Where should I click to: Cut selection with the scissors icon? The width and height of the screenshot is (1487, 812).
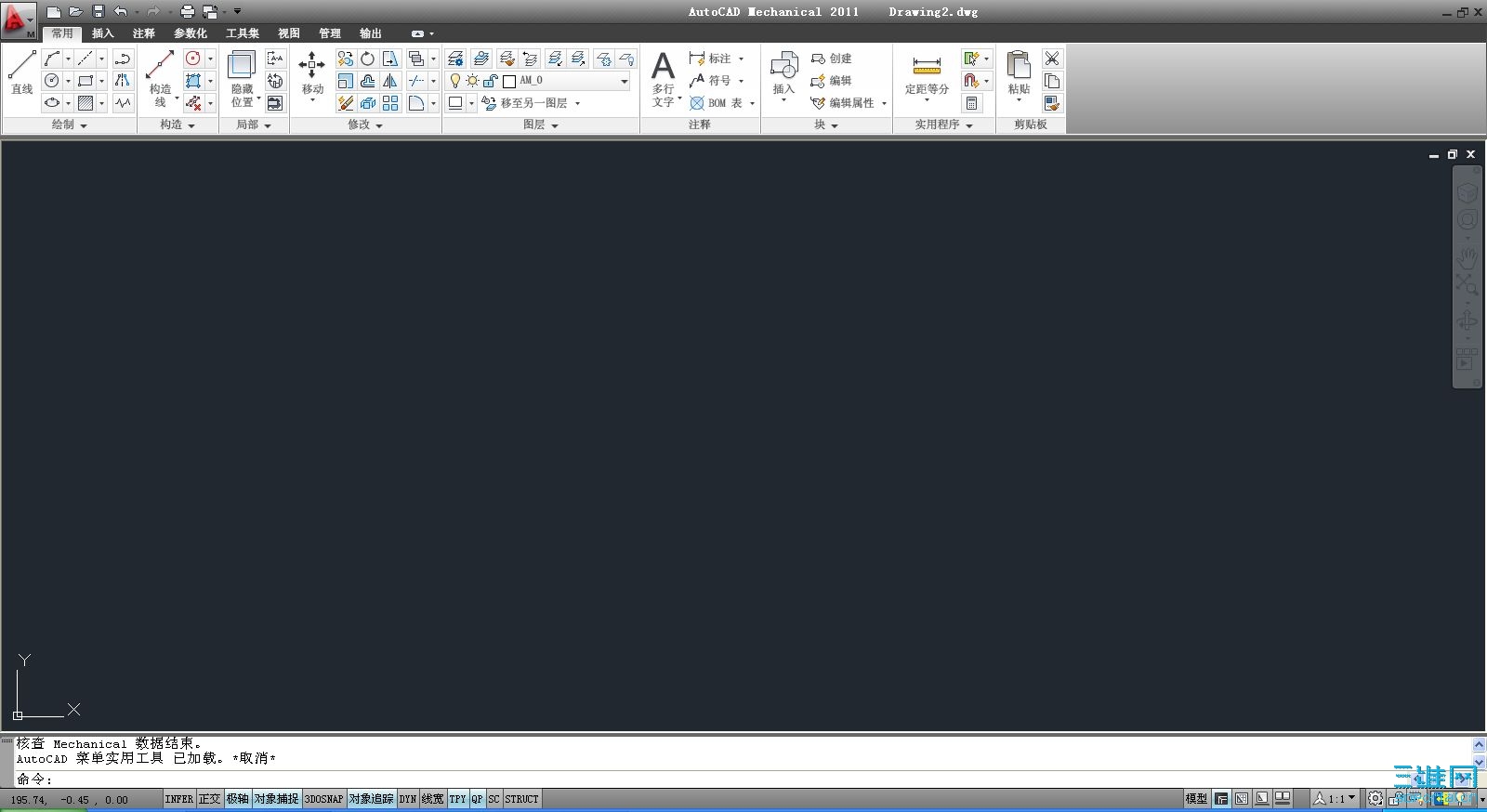(1052, 59)
